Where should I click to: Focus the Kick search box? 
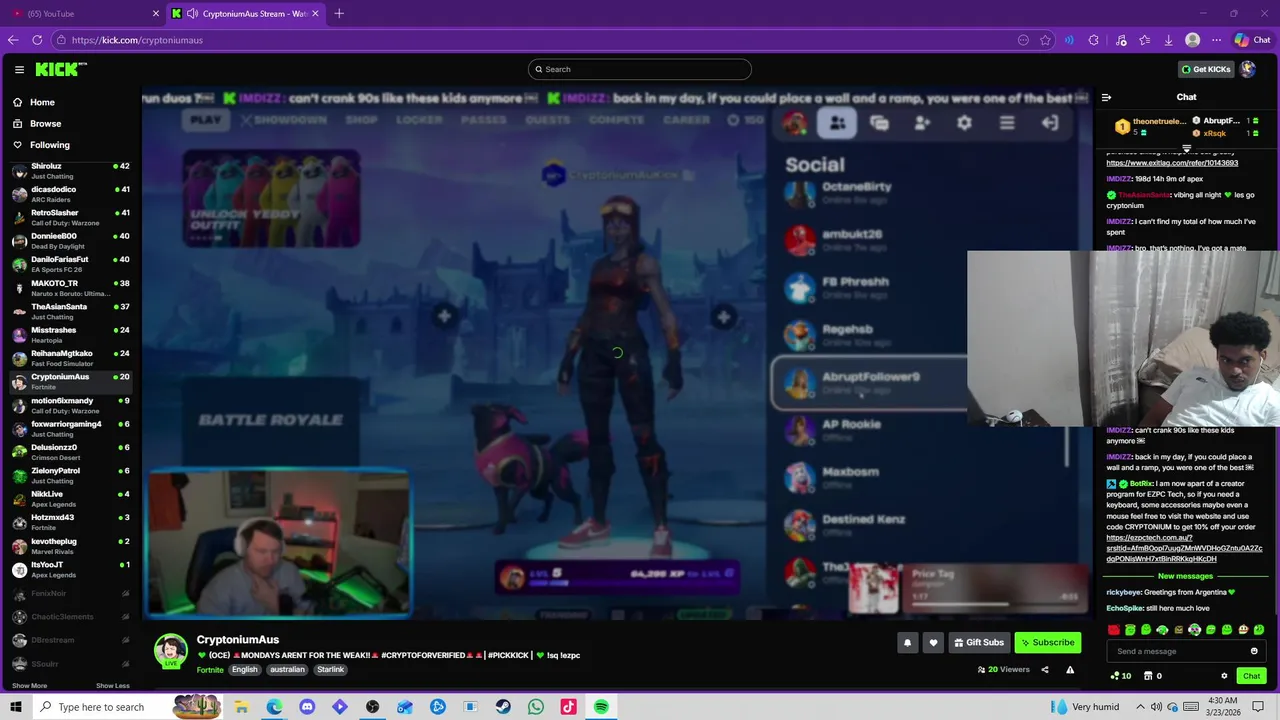(x=640, y=69)
